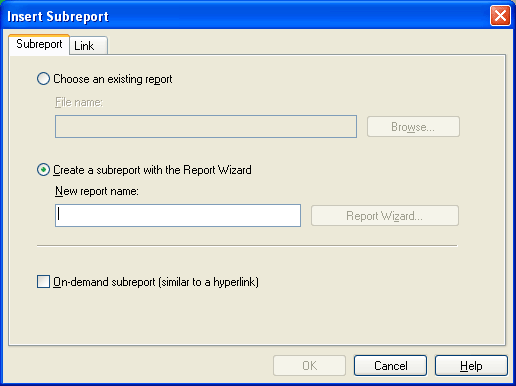The height and width of the screenshot is (386, 516).
Task: Switch to the Link tab
Action: (x=88, y=45)
